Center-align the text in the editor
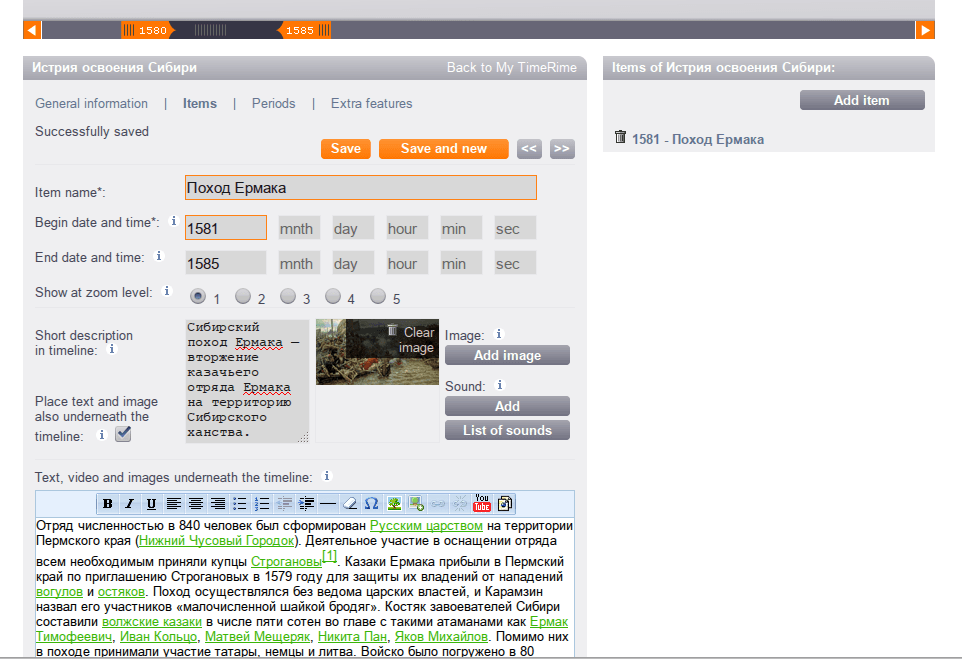The height and width of the screenshot is (659, 962). (x=196, y=503)
